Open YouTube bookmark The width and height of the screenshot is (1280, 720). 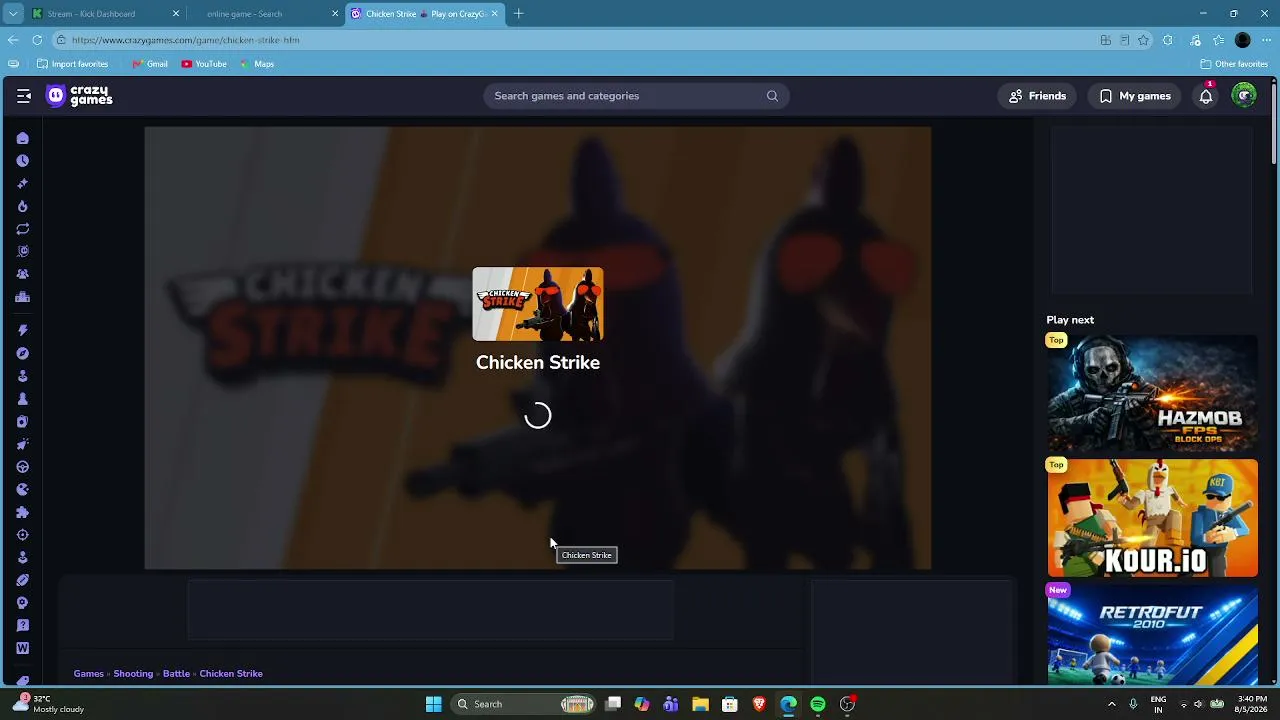tap(204, 64)
